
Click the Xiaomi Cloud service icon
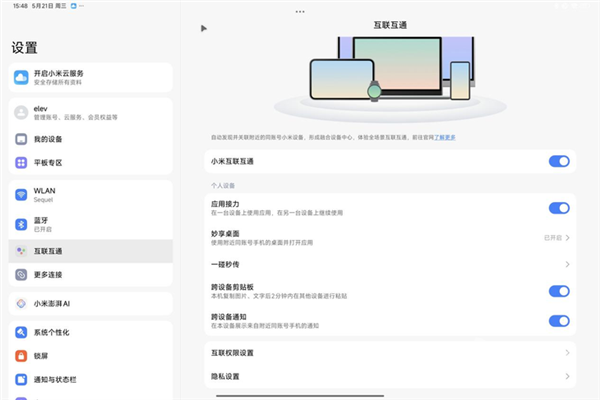tap(21, 77)
